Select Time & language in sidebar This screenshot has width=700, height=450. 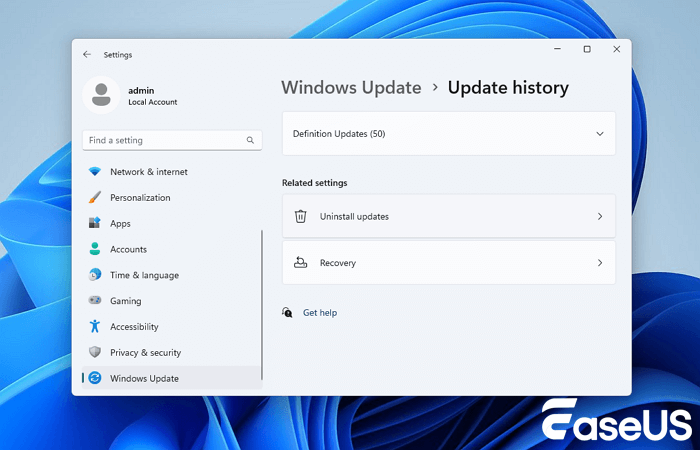172,275
